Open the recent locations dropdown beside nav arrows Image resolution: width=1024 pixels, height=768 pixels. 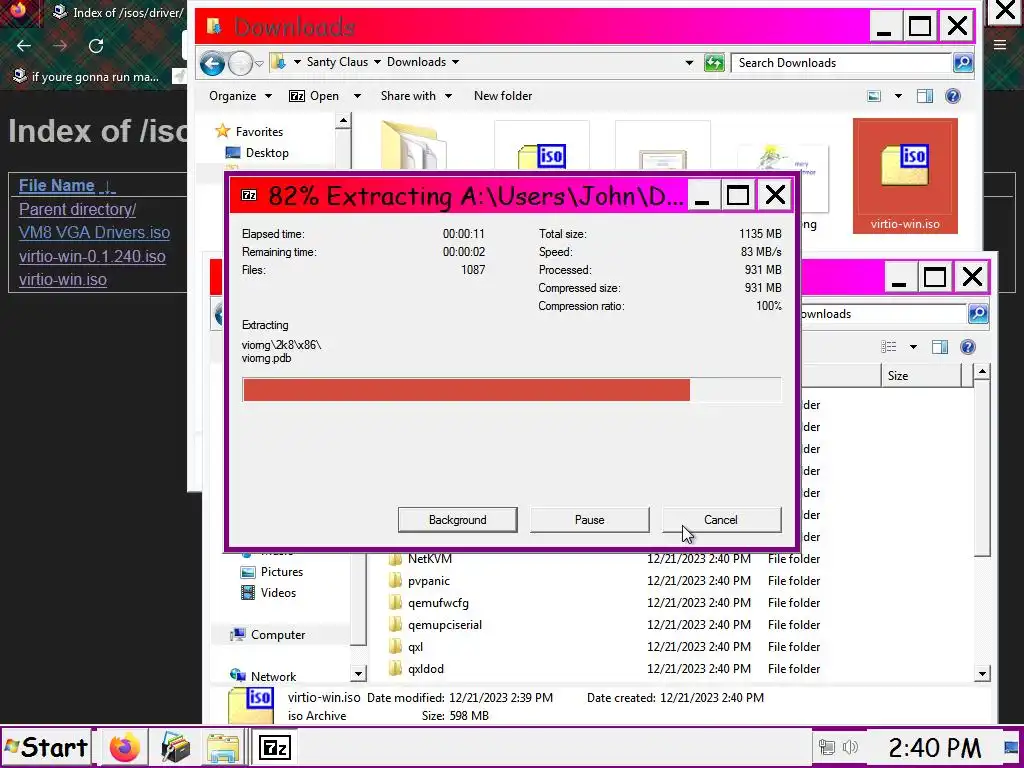[259, 63]
